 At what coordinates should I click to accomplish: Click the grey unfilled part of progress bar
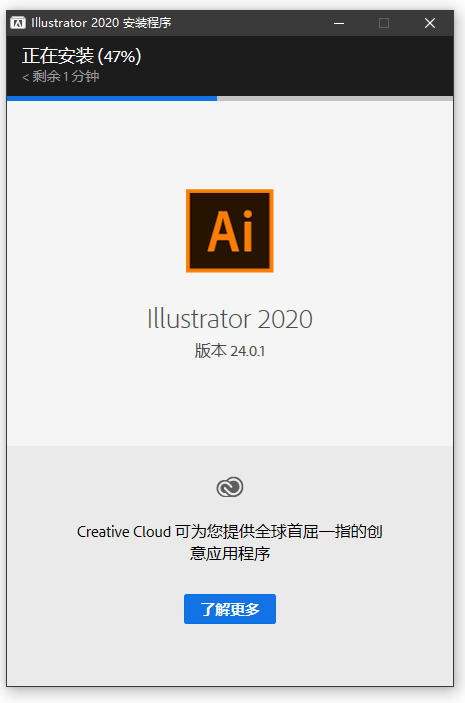click(335, 98)
